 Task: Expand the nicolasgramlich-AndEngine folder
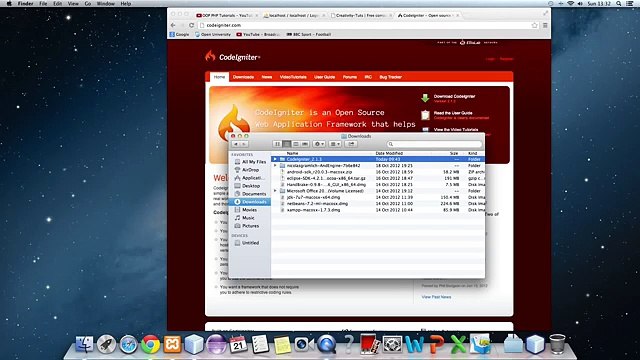275,166
